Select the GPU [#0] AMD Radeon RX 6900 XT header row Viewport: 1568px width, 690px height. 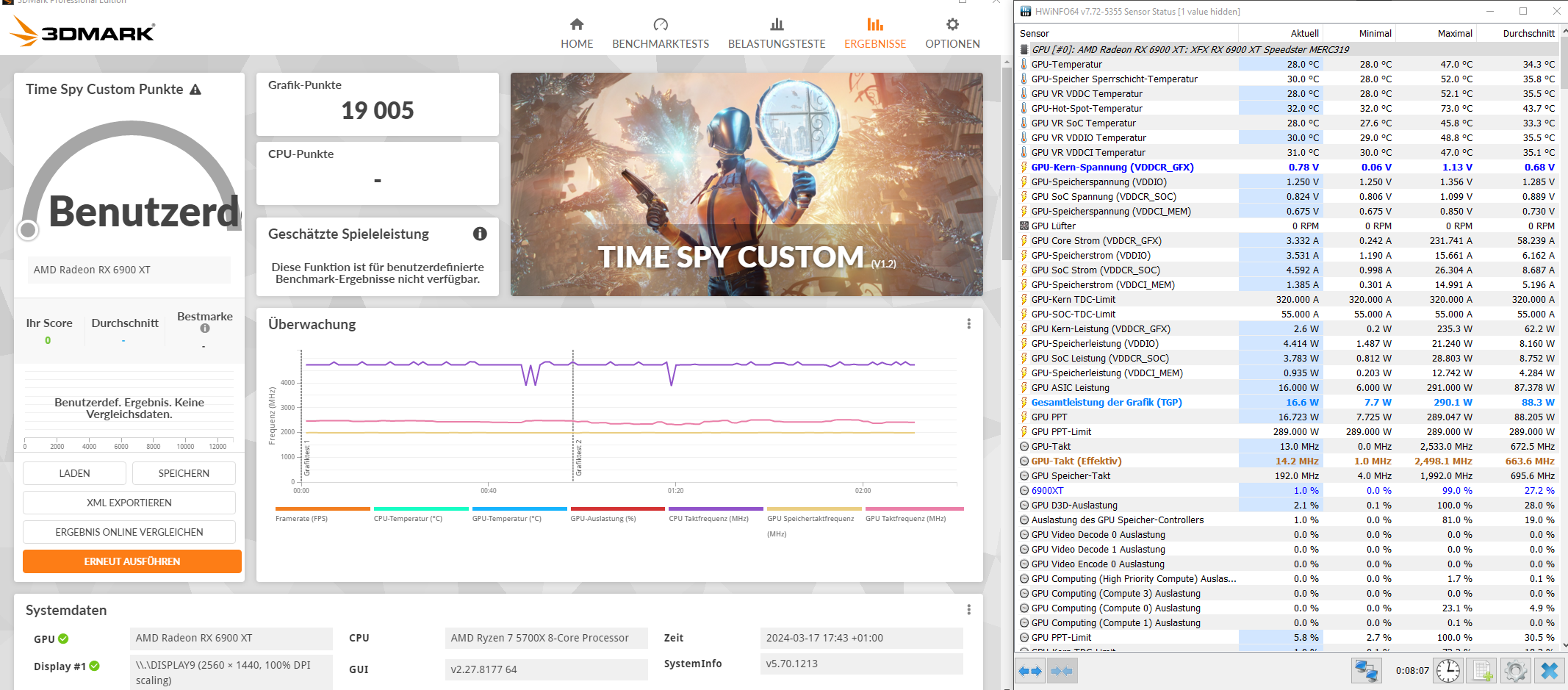pyautogui.click(x=1288, y=50)
